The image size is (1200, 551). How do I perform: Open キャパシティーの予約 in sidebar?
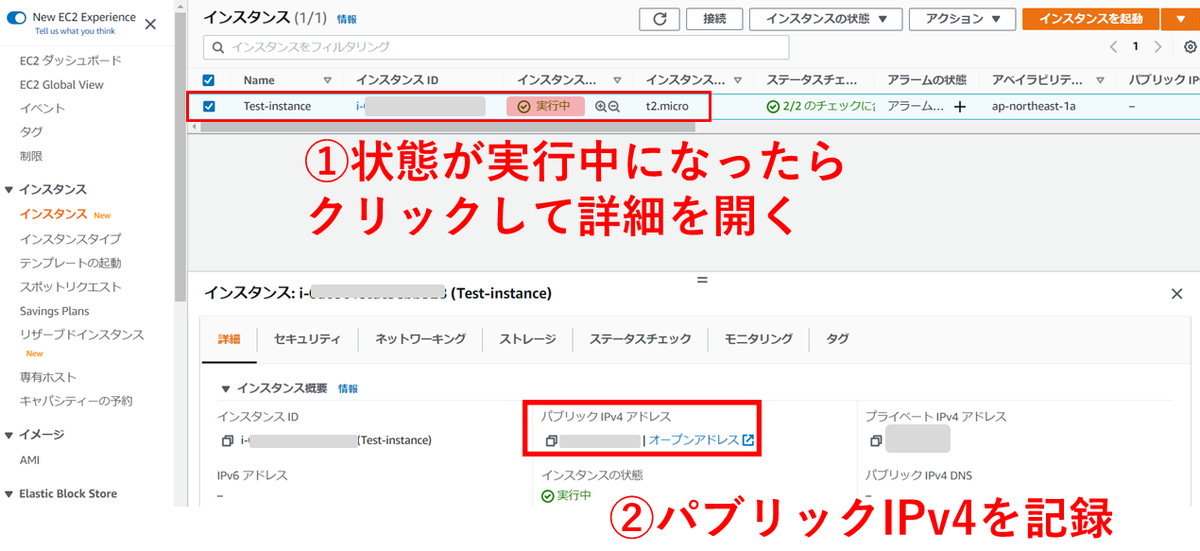tap(76, 401)
